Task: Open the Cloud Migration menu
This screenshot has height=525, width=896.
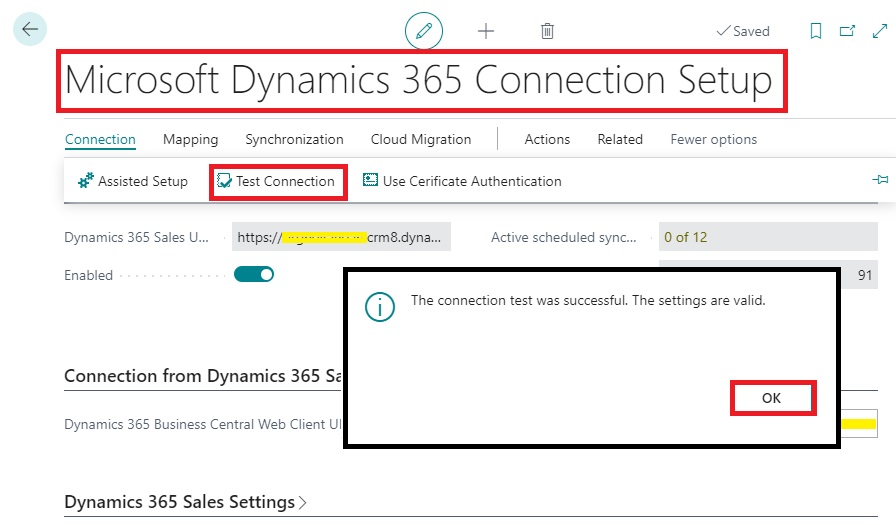Action: point(420,139)
